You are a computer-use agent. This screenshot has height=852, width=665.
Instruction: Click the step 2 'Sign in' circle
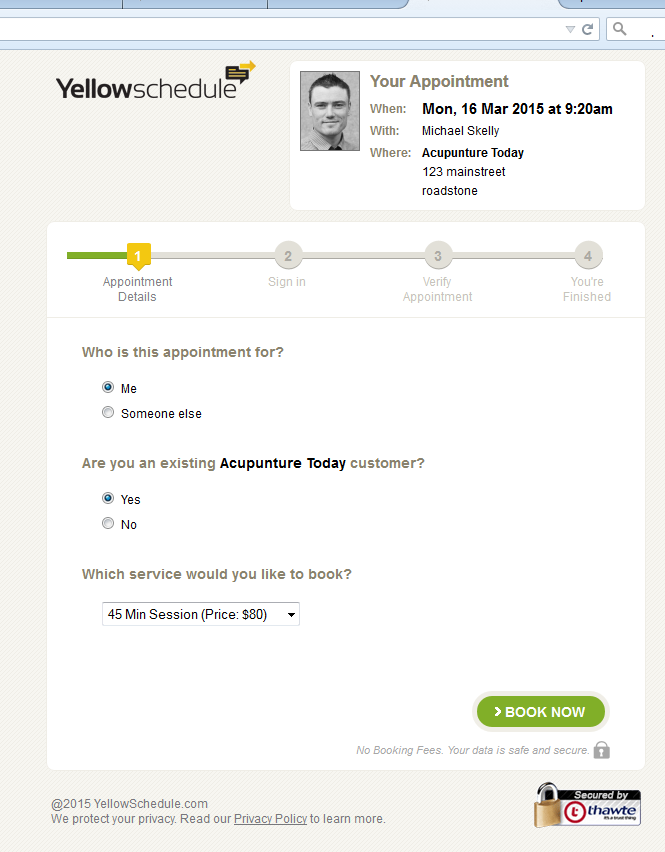(x=287, y=257)
